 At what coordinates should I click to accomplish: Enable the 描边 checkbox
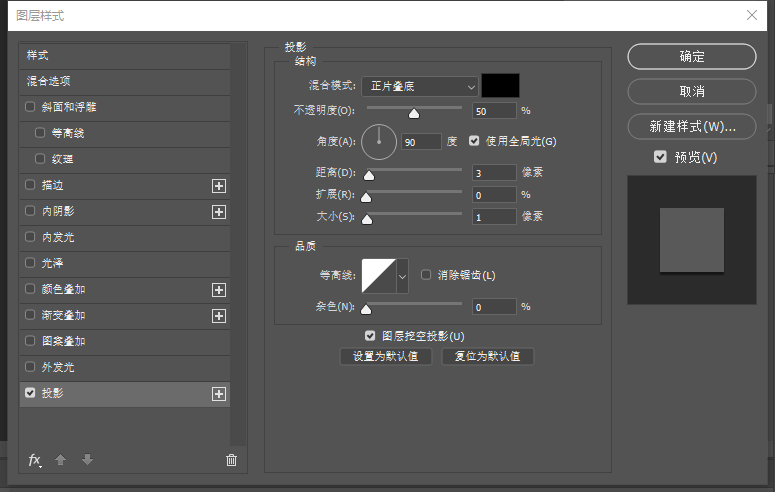tap(30, 185)
